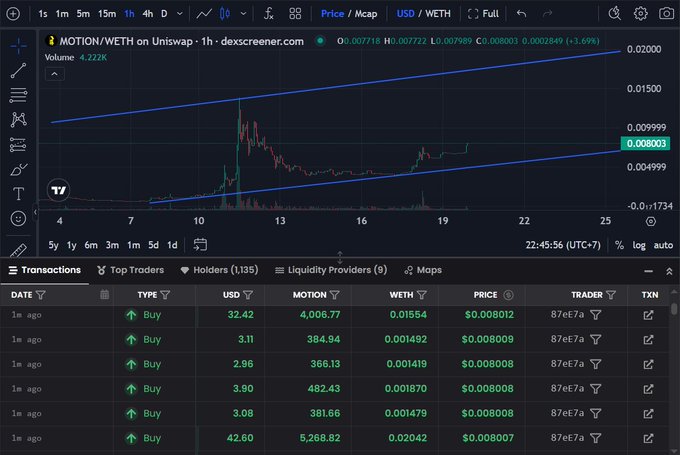The height and width of the screenshot is (455, 680).
Task: Open the indicators fx menu
Action: pos(268,14)
